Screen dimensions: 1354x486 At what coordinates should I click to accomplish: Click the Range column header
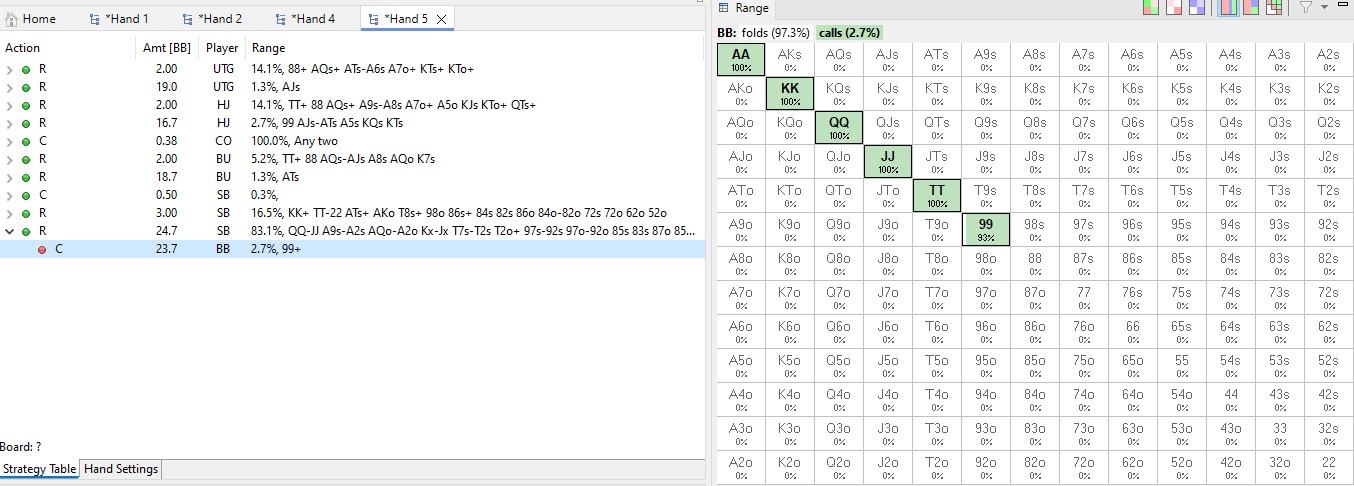pyautogui.click(x=268, y=48)
